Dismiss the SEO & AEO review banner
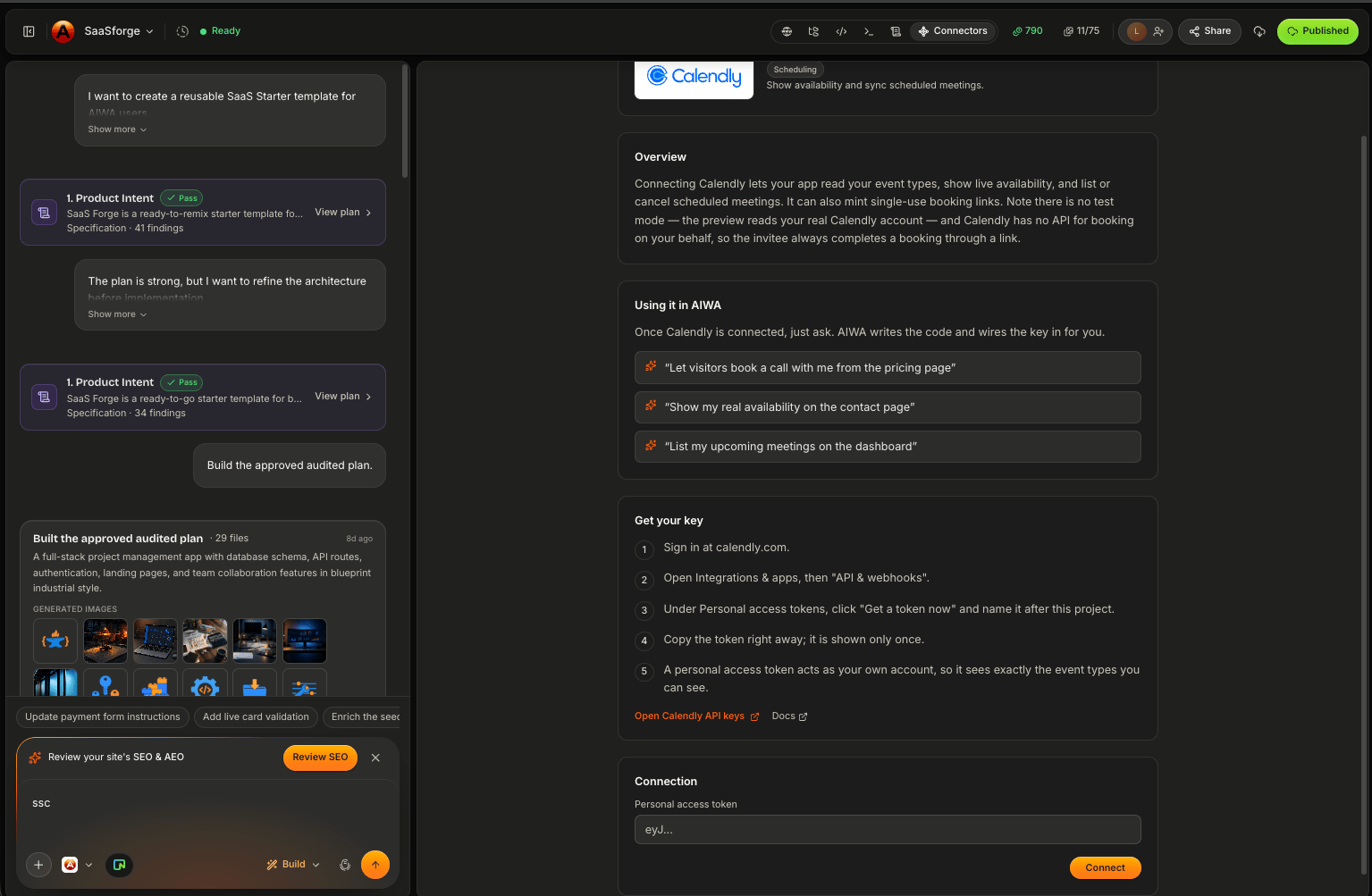This screenshot has height=896, width=1372. click(375, 758)
